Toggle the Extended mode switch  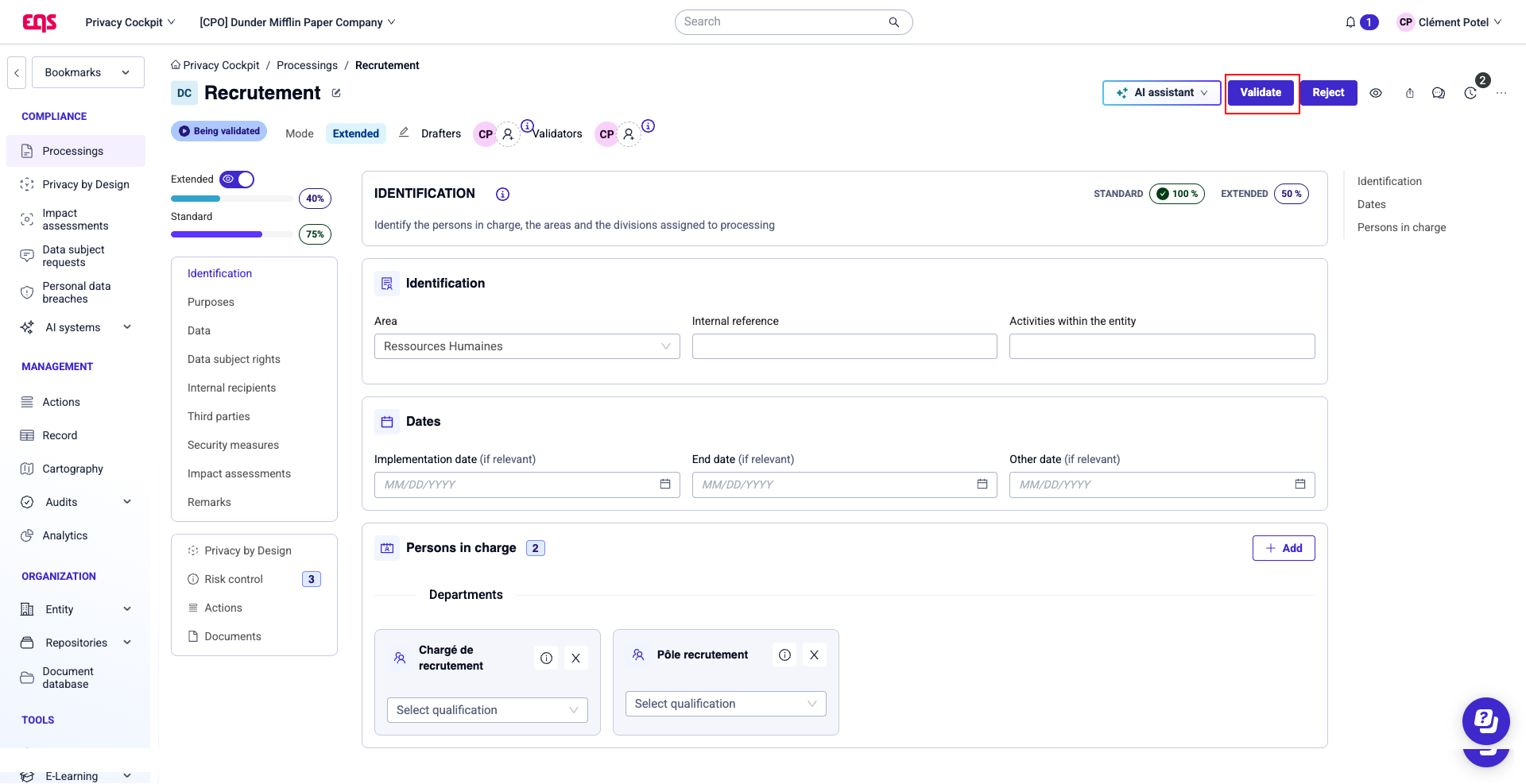[237, 180]
